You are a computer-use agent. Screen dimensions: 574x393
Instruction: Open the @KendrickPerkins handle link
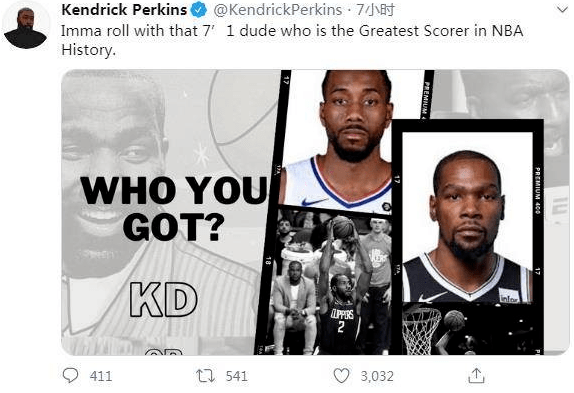277,10
